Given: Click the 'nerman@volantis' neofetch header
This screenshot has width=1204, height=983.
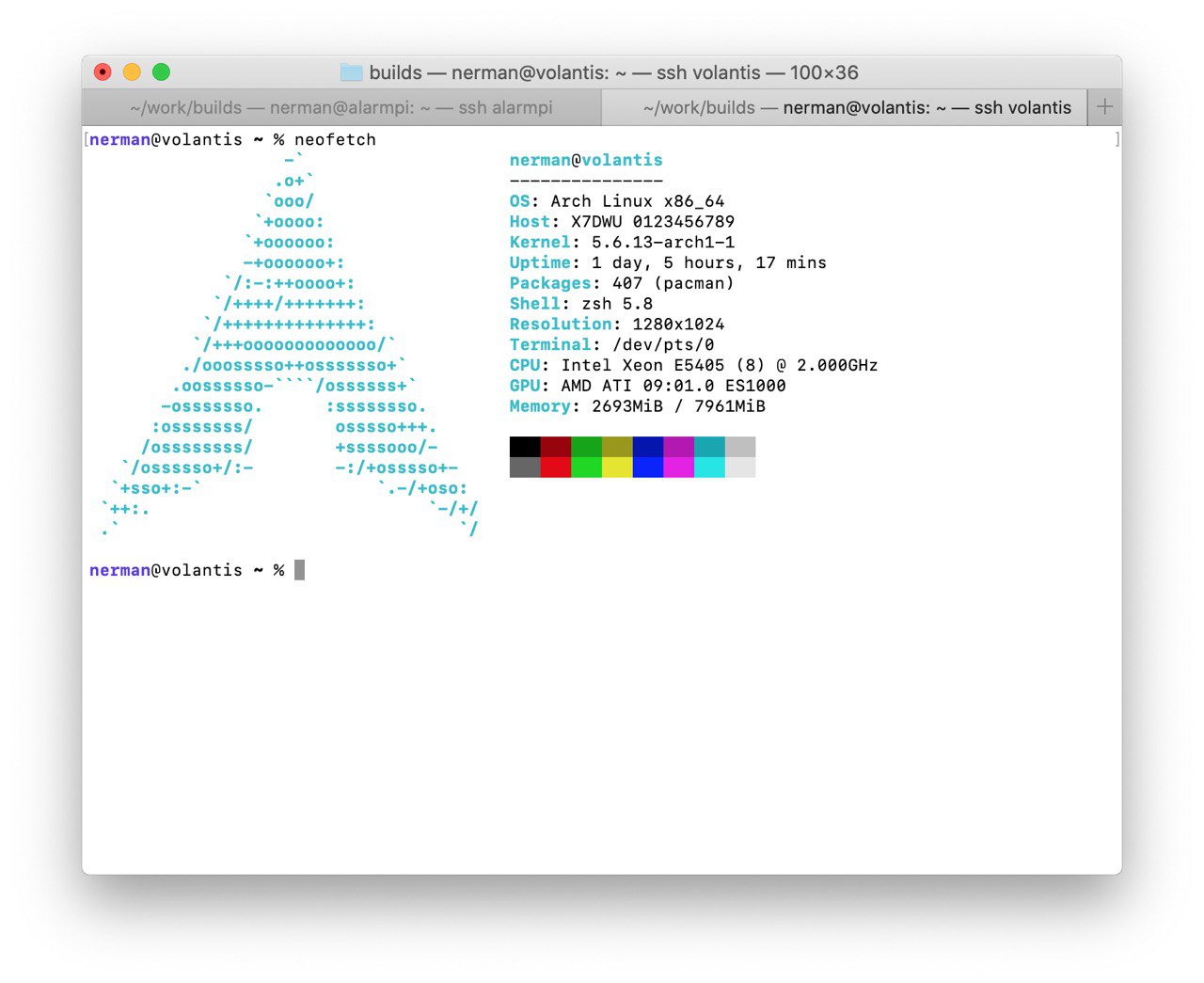Looking at the screenshot, I should (586, 160).
